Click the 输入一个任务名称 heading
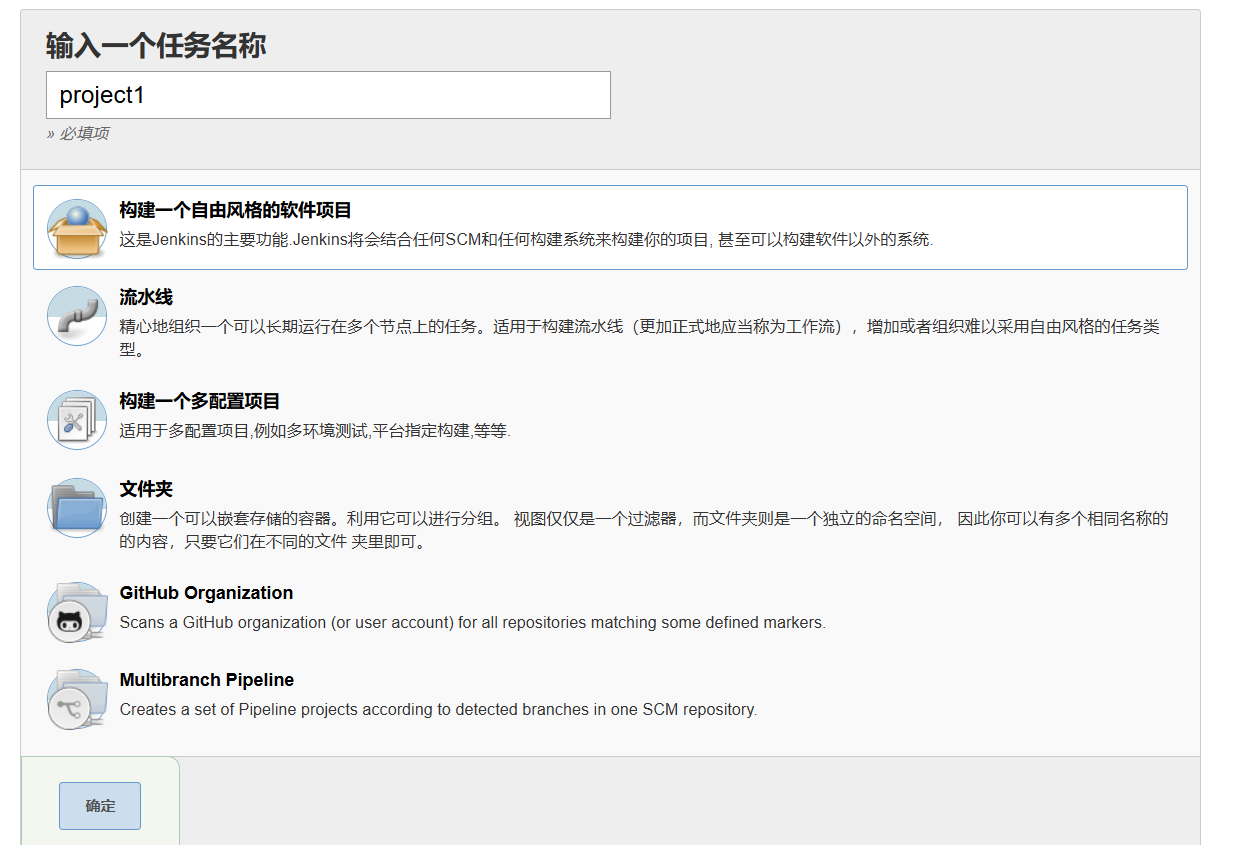Screen dimensions: 1251x845 tap(156, 46)
